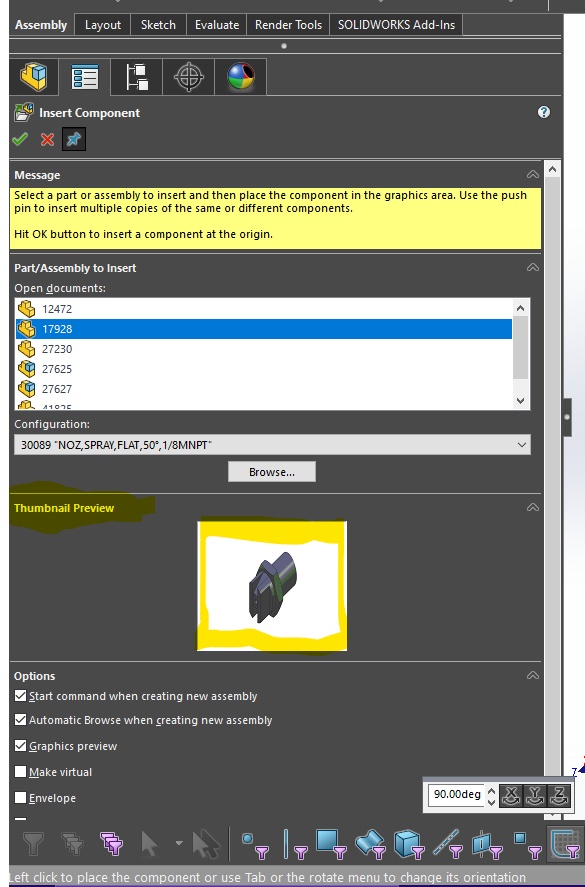The height and width of the screenshot is (887, 585).
Task: Collapse the Thumbnail Preview section
Action: coord(532,507)
